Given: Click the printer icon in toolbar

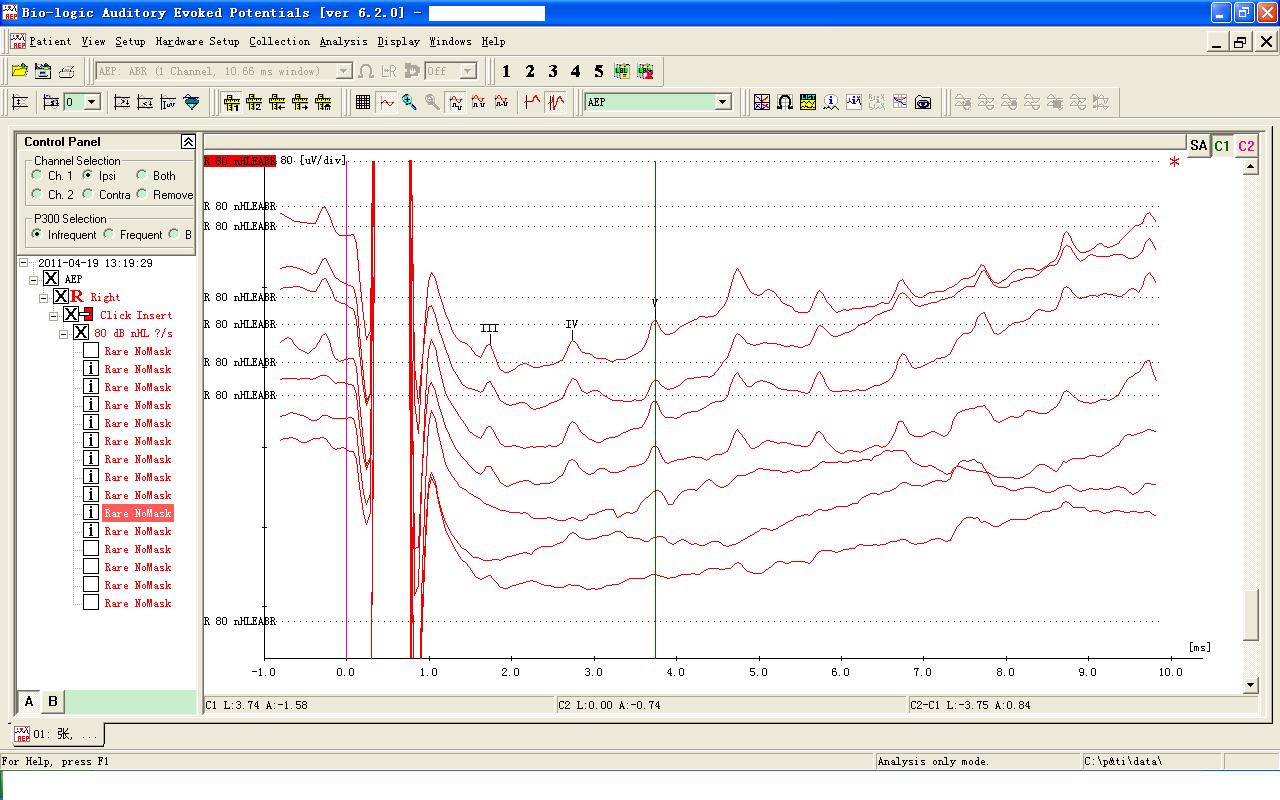Looking at the screenshot, I should click(66, 71).
